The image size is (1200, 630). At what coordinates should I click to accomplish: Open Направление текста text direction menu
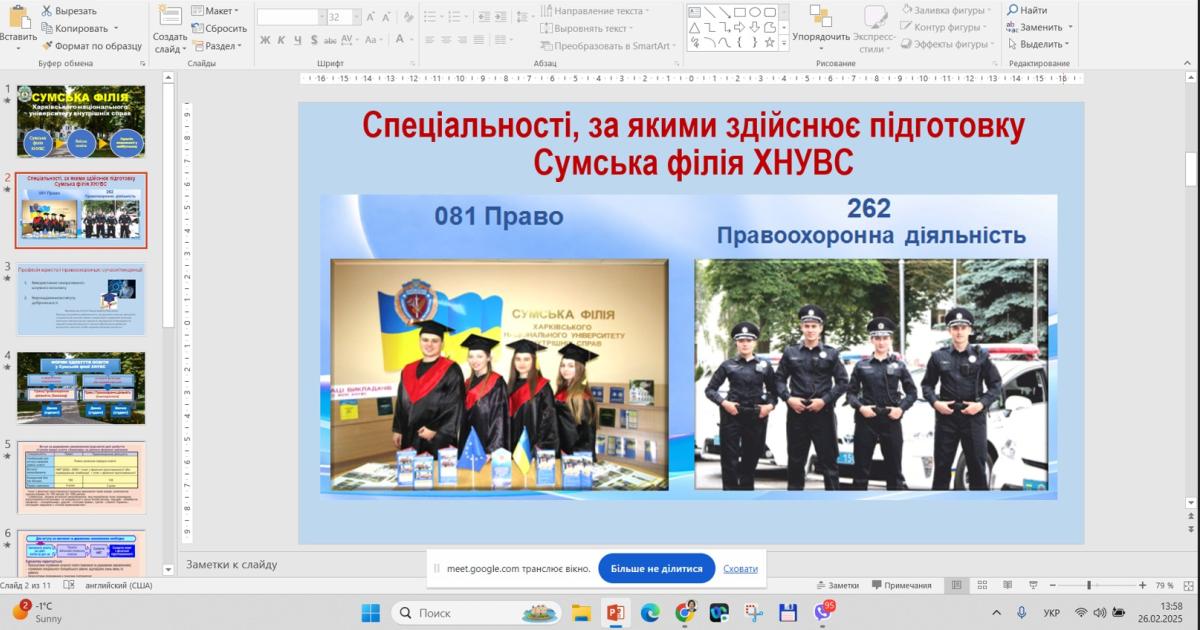click(x=595, y=10)
